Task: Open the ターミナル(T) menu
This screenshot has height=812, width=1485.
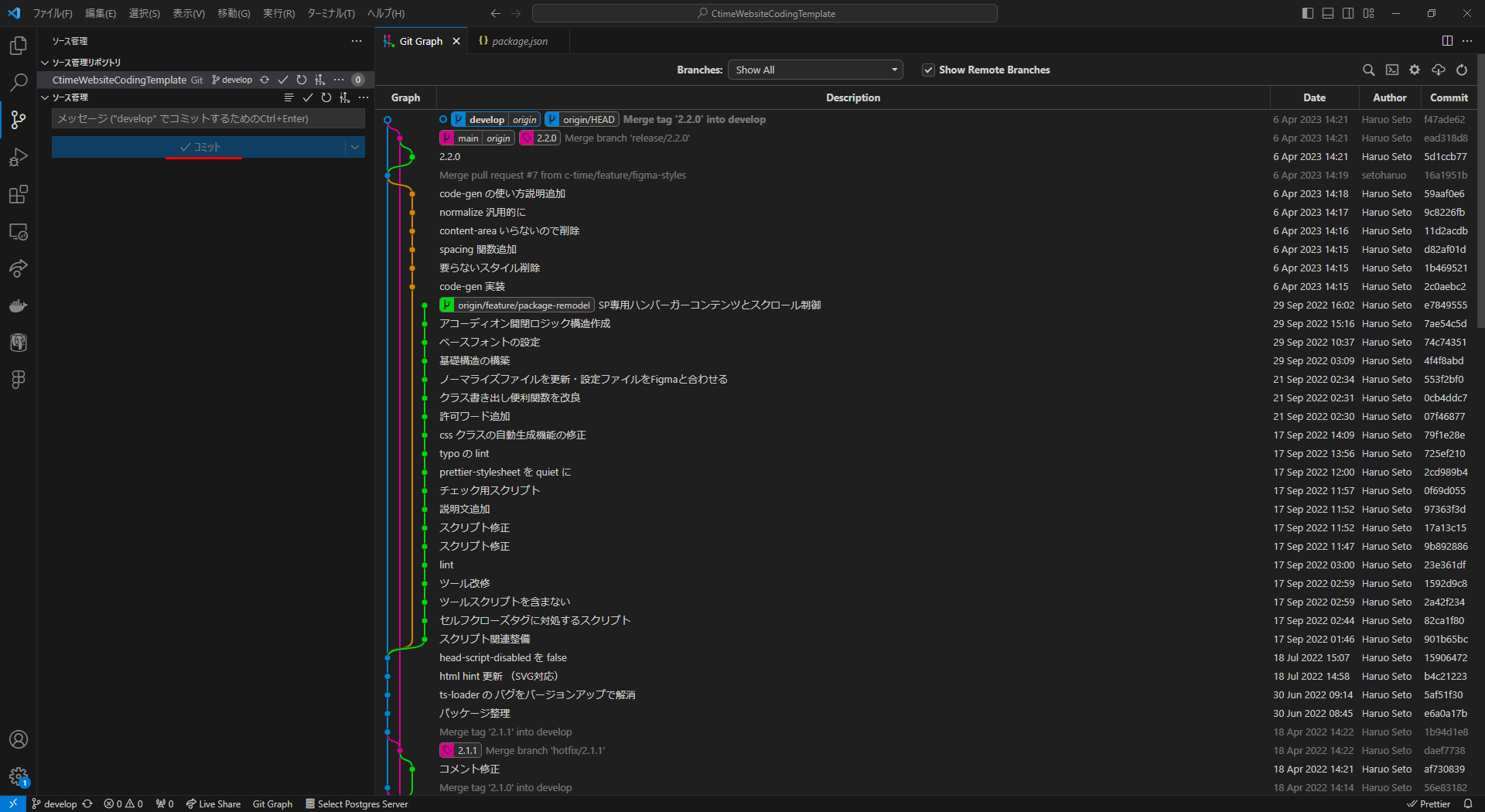Action: tap(330, 13)
